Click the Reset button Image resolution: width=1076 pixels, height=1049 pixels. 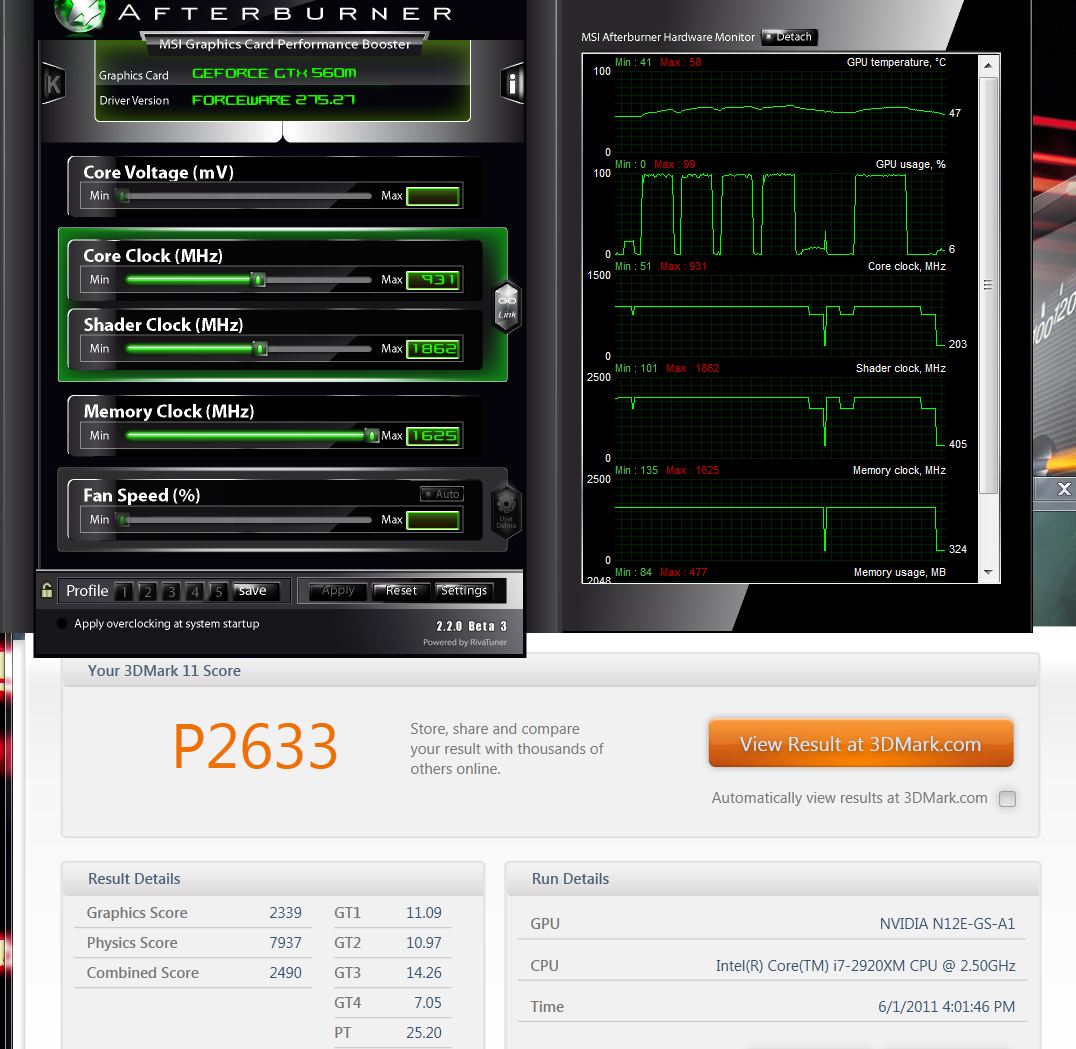[401, 591]
